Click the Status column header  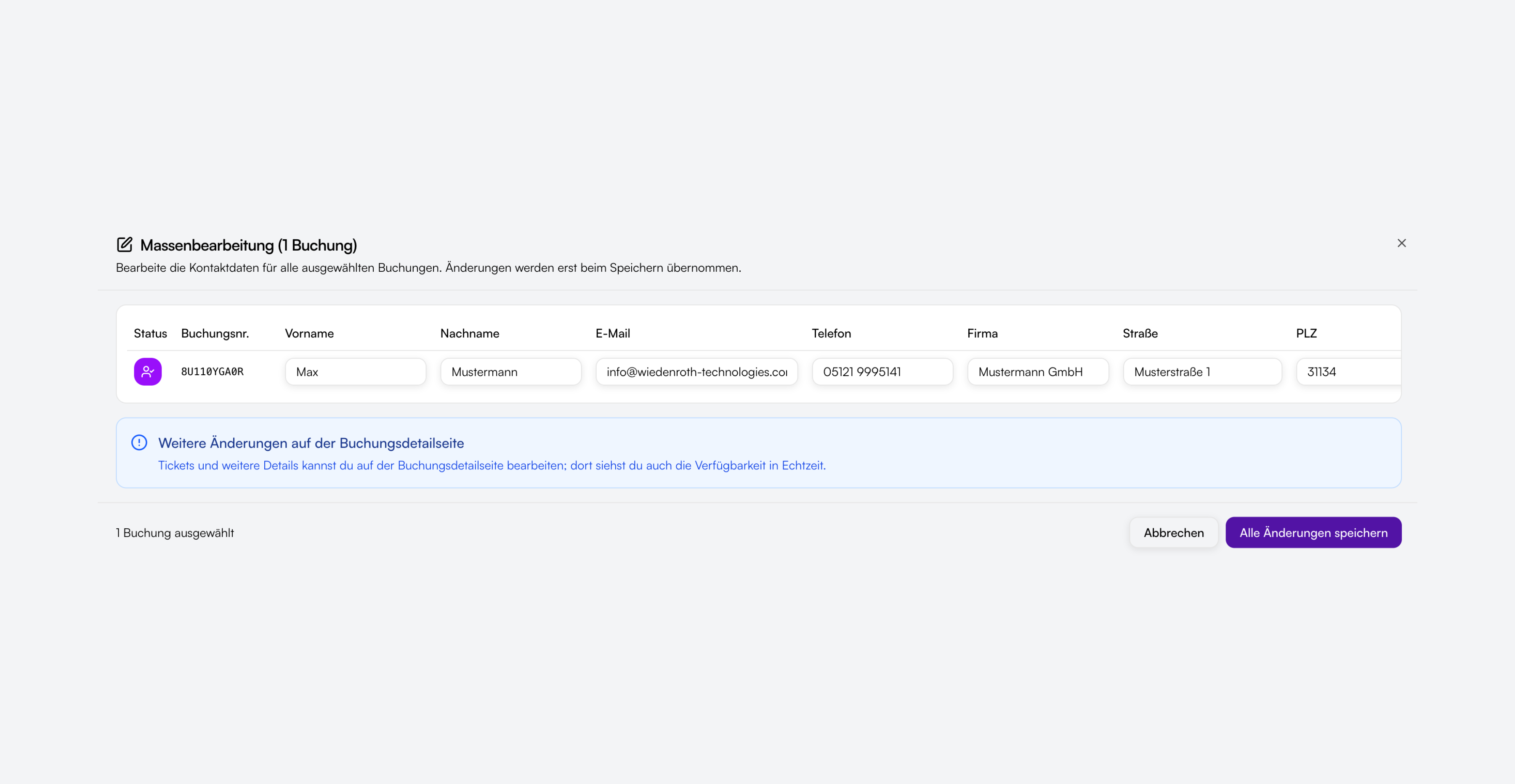(151, 333)
